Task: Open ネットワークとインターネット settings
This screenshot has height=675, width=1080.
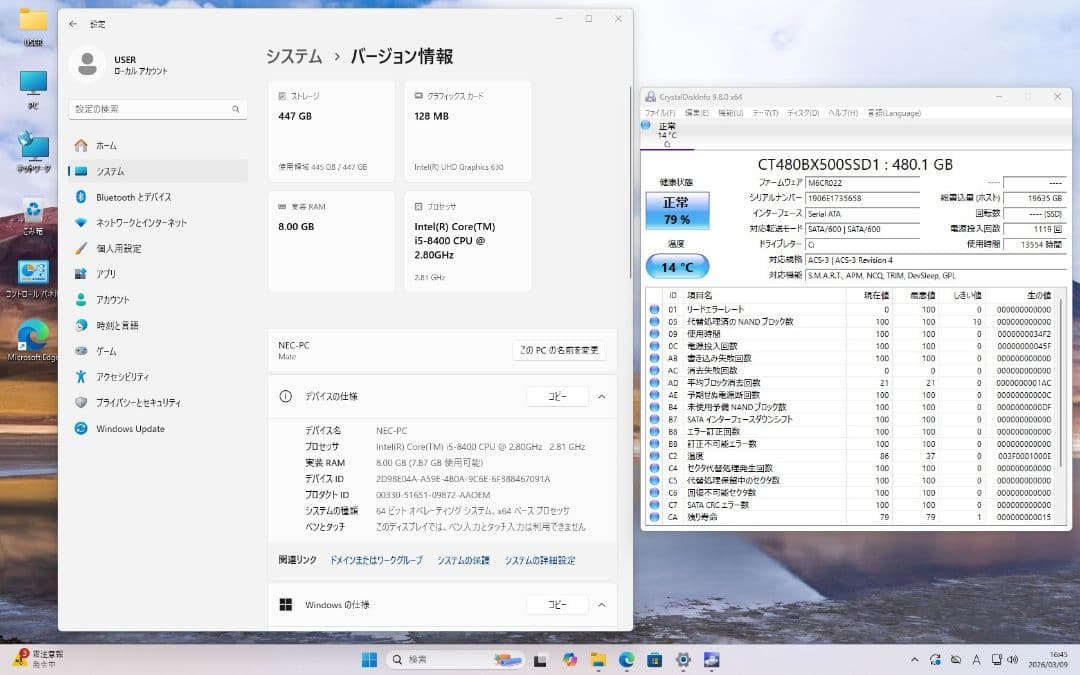Action: point(158,222)
